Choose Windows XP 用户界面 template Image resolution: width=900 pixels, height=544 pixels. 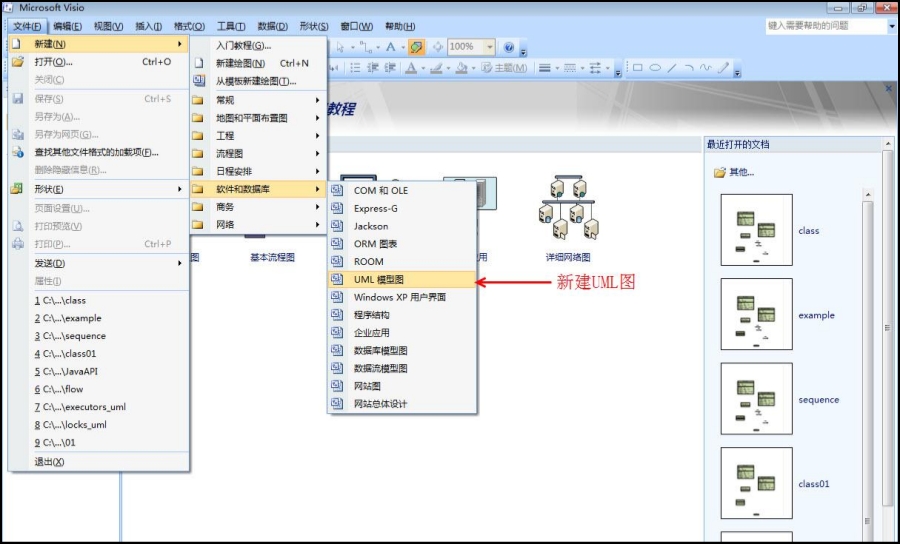pyautogui.click(x=402, y=297)
